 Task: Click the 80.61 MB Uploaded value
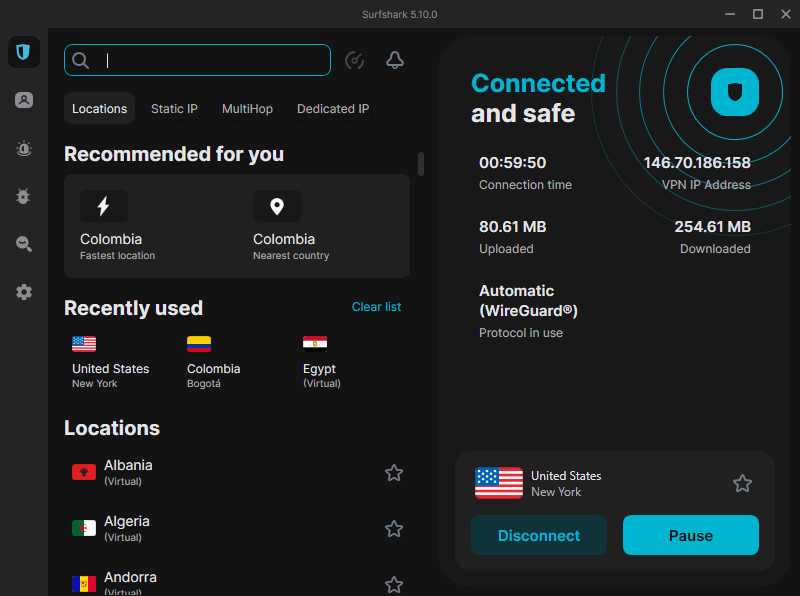pyautogui.click(x=512, y=227)
